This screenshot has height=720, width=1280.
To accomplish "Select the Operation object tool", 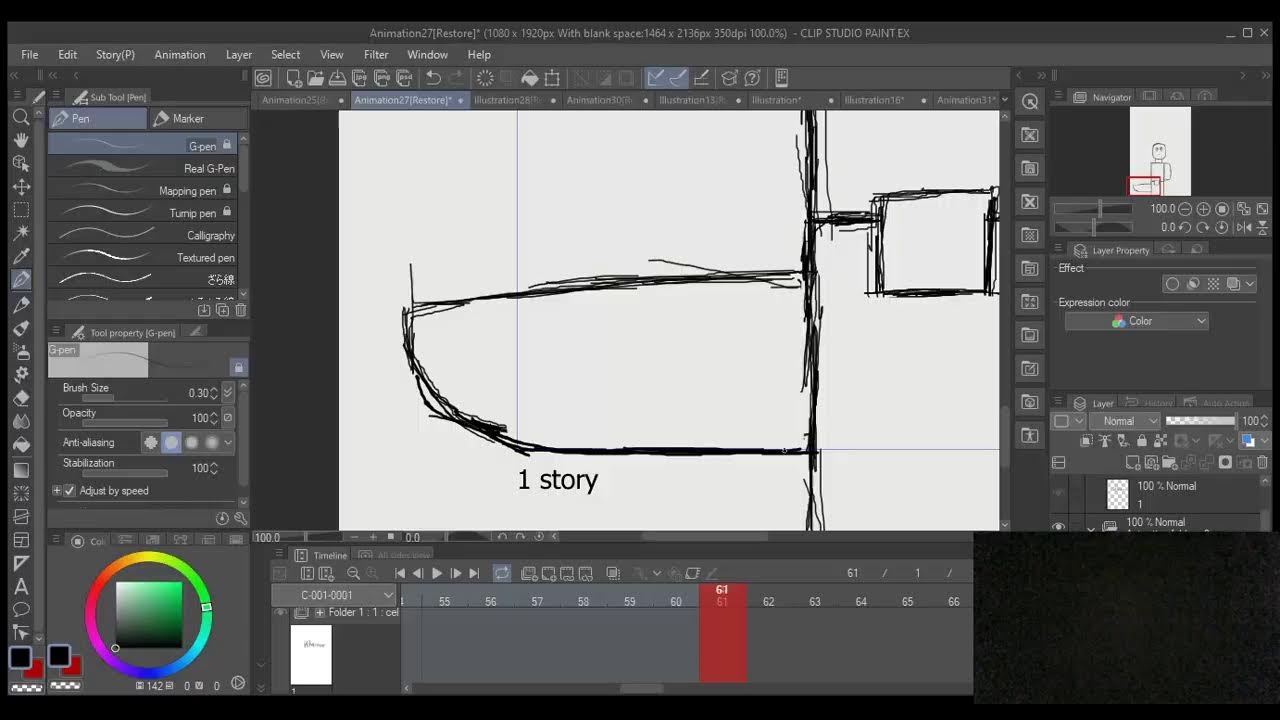I will tap(21, 164).
